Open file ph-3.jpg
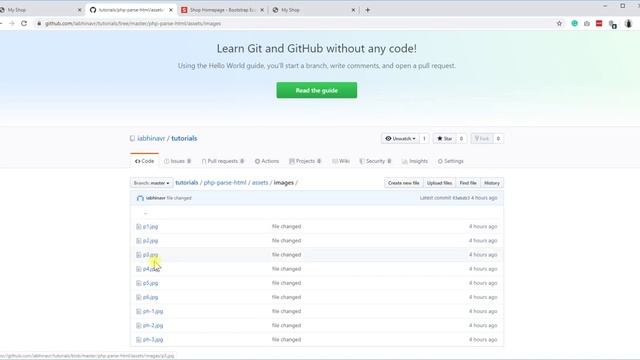The height and width of the screenshot is (360, 640). (x=153, y=340)
